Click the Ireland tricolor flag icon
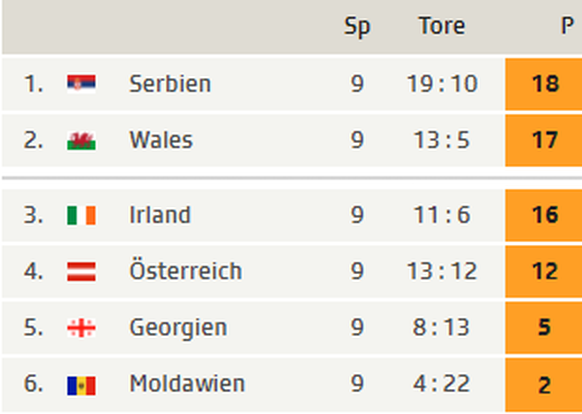This screenshot has height=414, width=582. [x=81, y=215]
